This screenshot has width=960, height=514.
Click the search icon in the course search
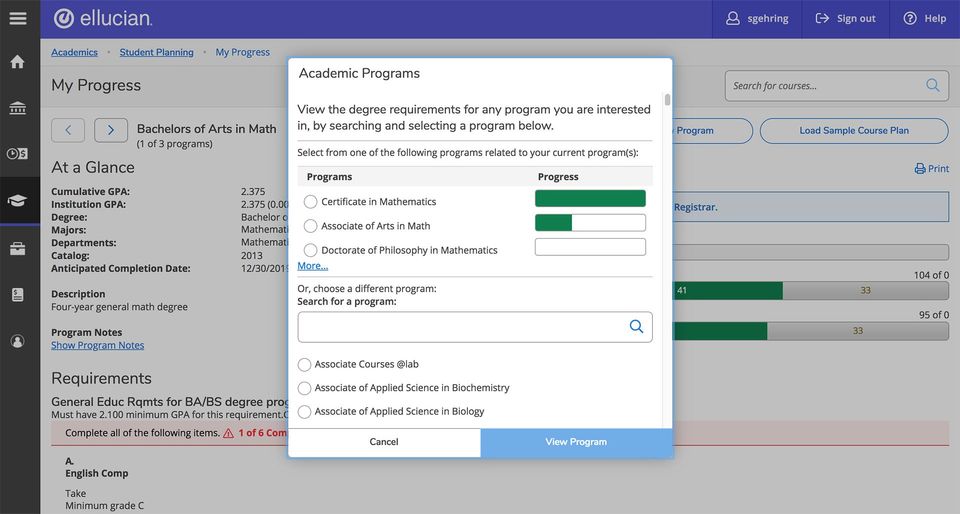(x=932, y=85)
